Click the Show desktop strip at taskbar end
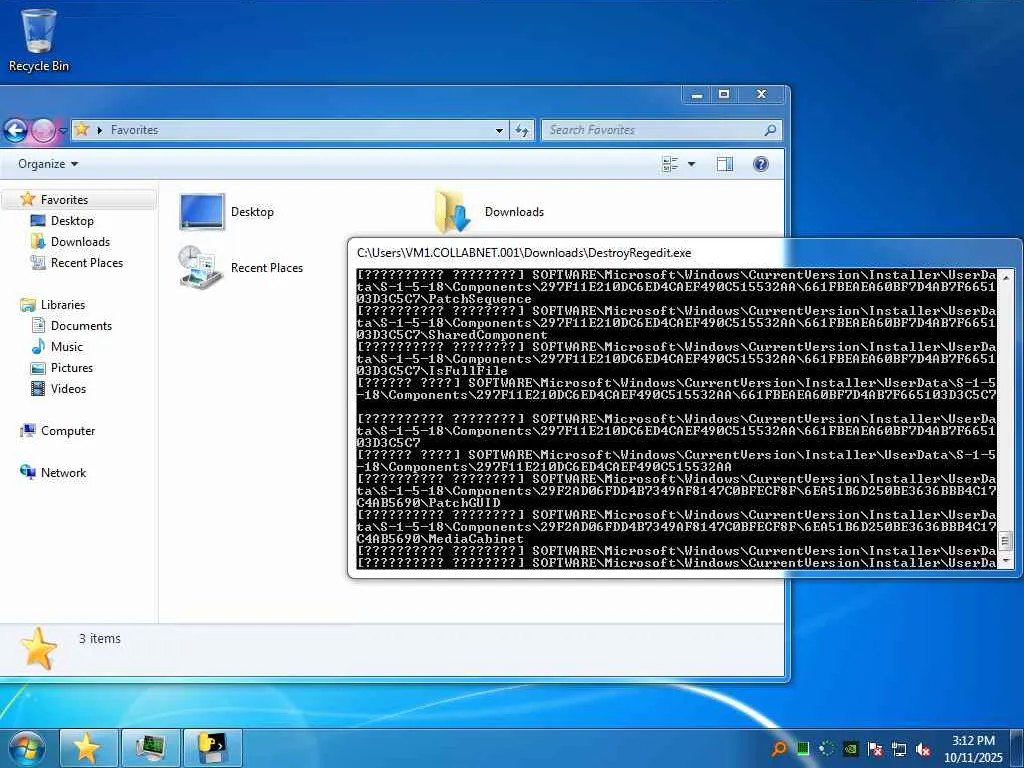 (1019, 748)
